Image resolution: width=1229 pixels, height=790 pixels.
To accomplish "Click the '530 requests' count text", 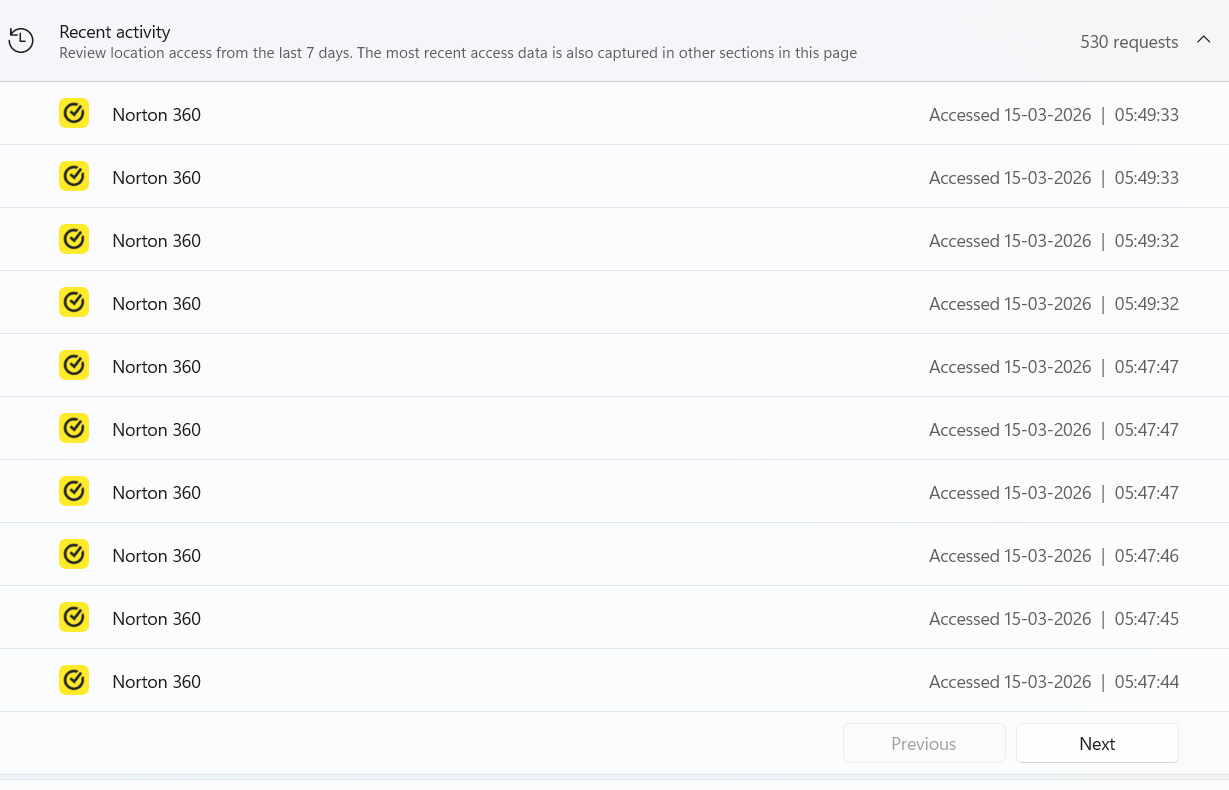I will (1129, 42).
